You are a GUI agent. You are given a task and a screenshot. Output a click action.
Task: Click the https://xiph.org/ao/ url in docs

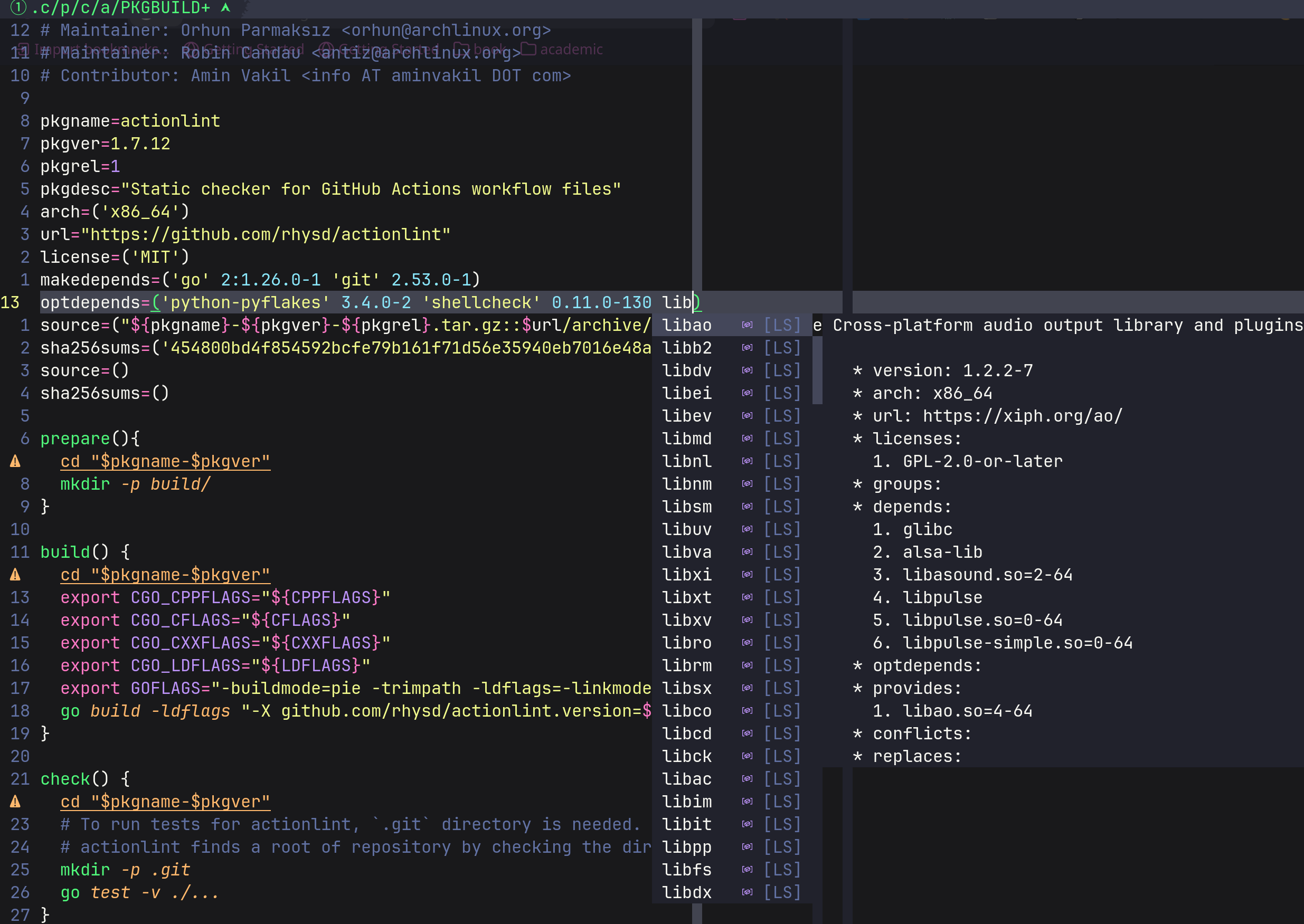pyautogui.click(x=1023, y=416)
